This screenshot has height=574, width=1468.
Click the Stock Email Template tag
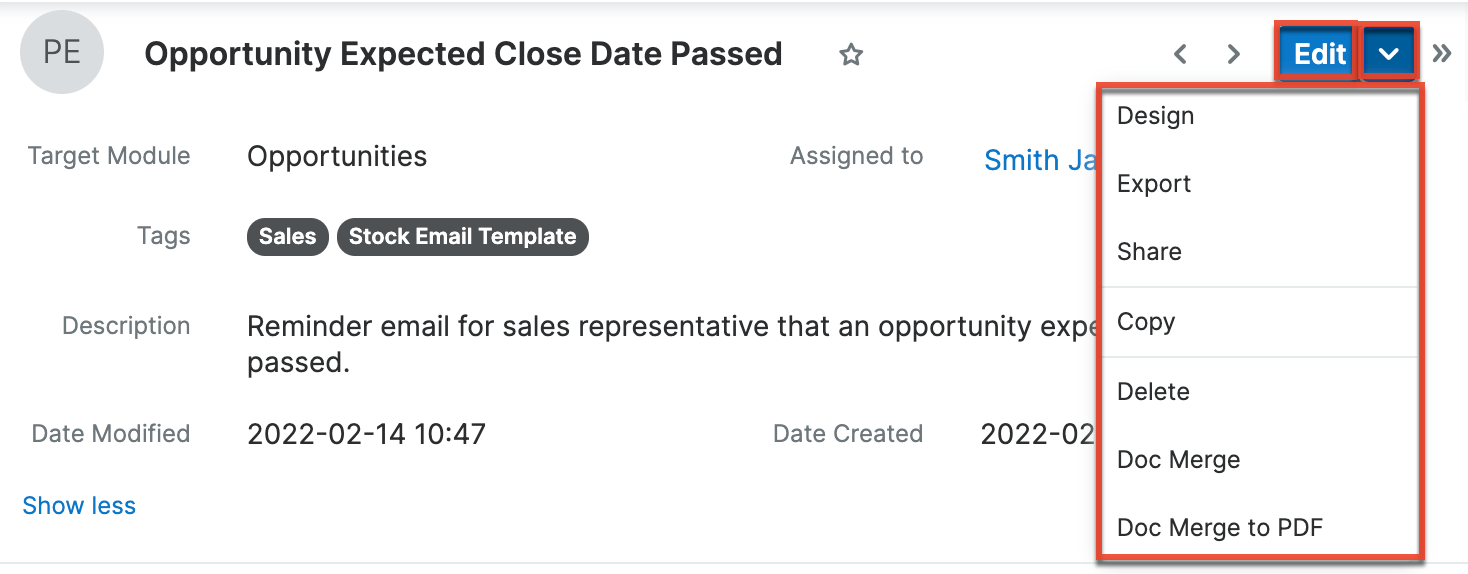click(x=462, y=237)
